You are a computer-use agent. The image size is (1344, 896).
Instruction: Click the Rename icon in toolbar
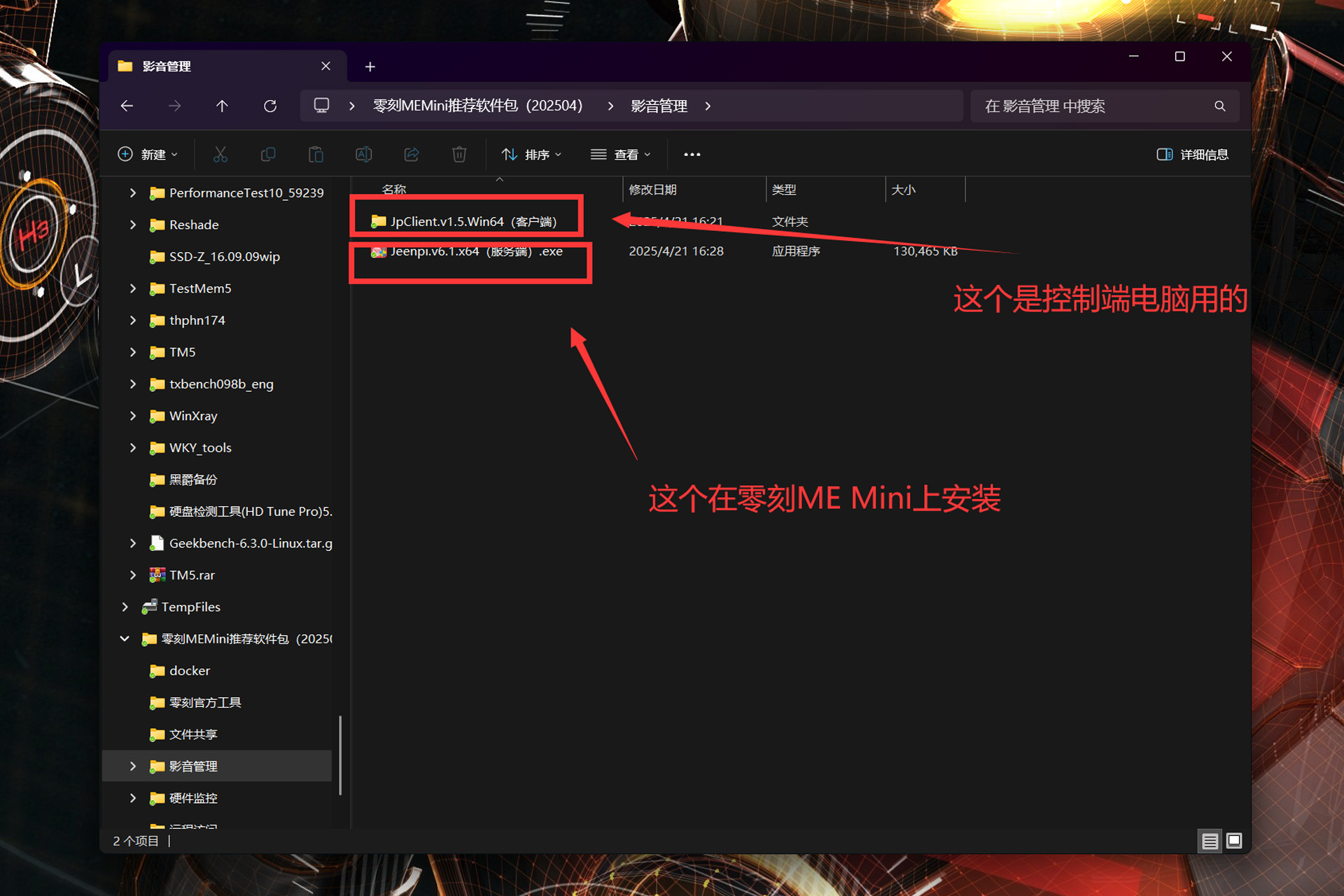[x=363, y=154]
